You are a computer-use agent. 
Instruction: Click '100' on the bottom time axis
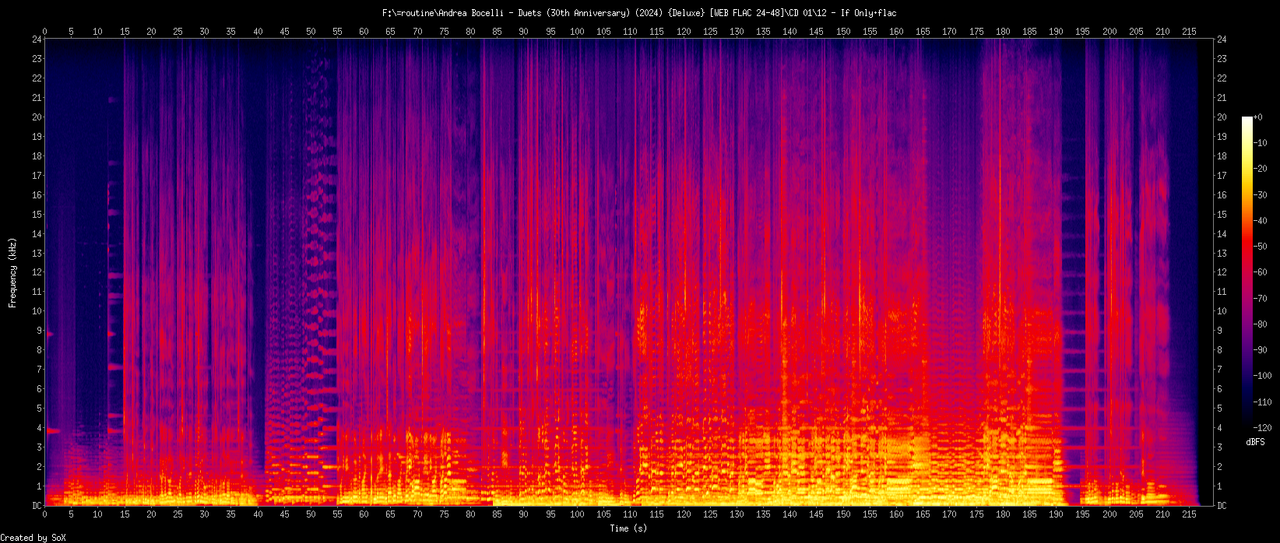577,516
